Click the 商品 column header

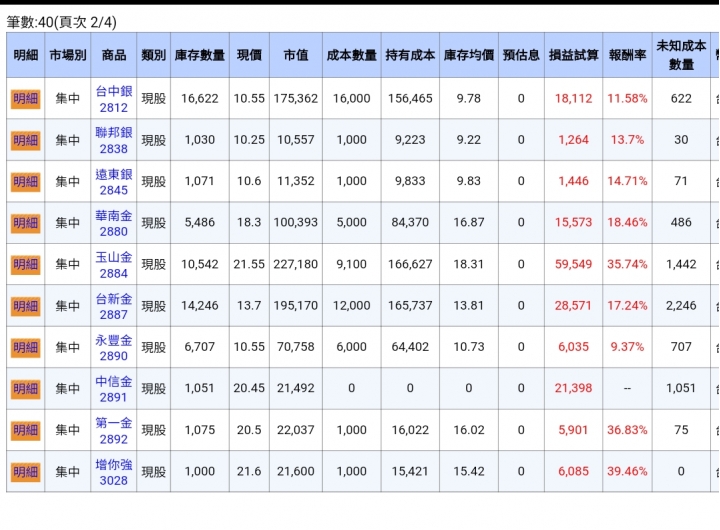click(114, 55)
